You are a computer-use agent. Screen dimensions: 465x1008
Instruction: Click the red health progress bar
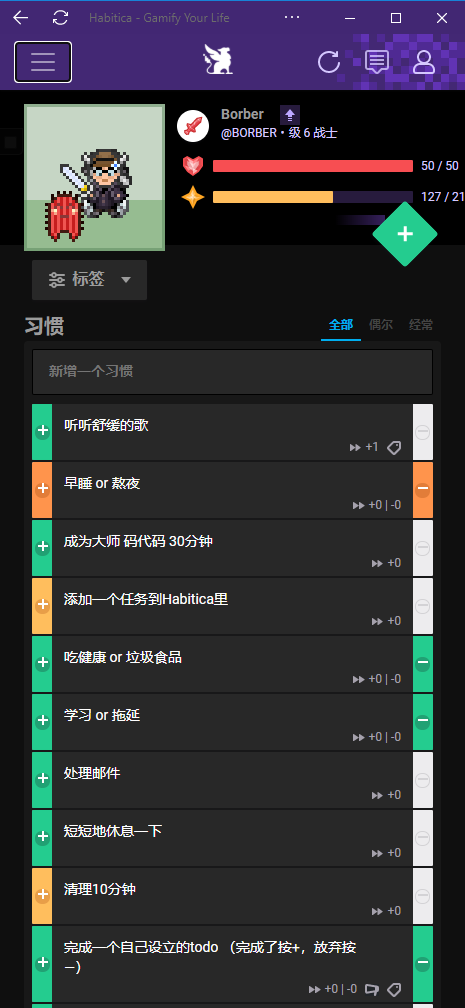pyautogui.click(x=313, y=166)
